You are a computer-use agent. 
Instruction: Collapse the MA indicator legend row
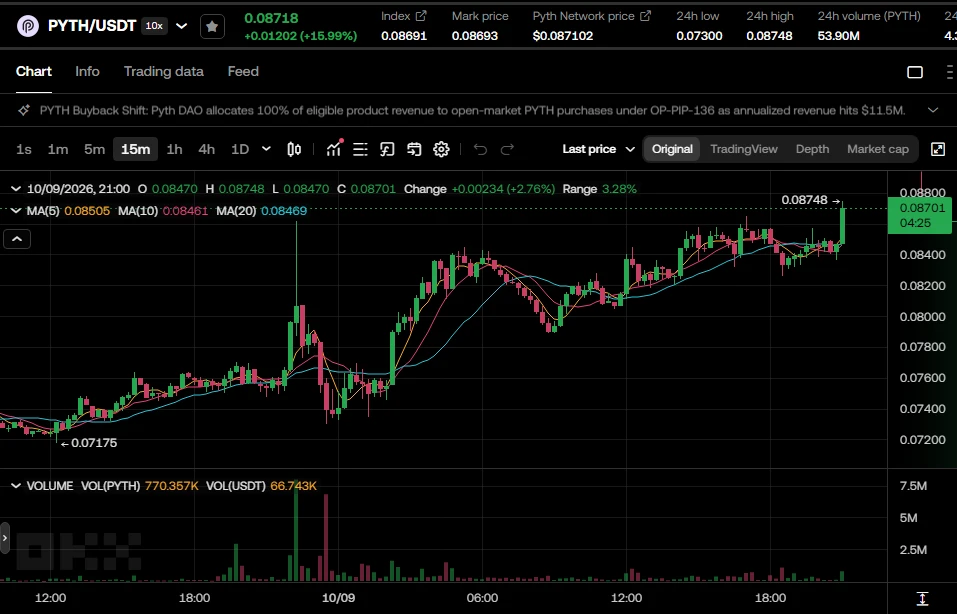(16, 211)
